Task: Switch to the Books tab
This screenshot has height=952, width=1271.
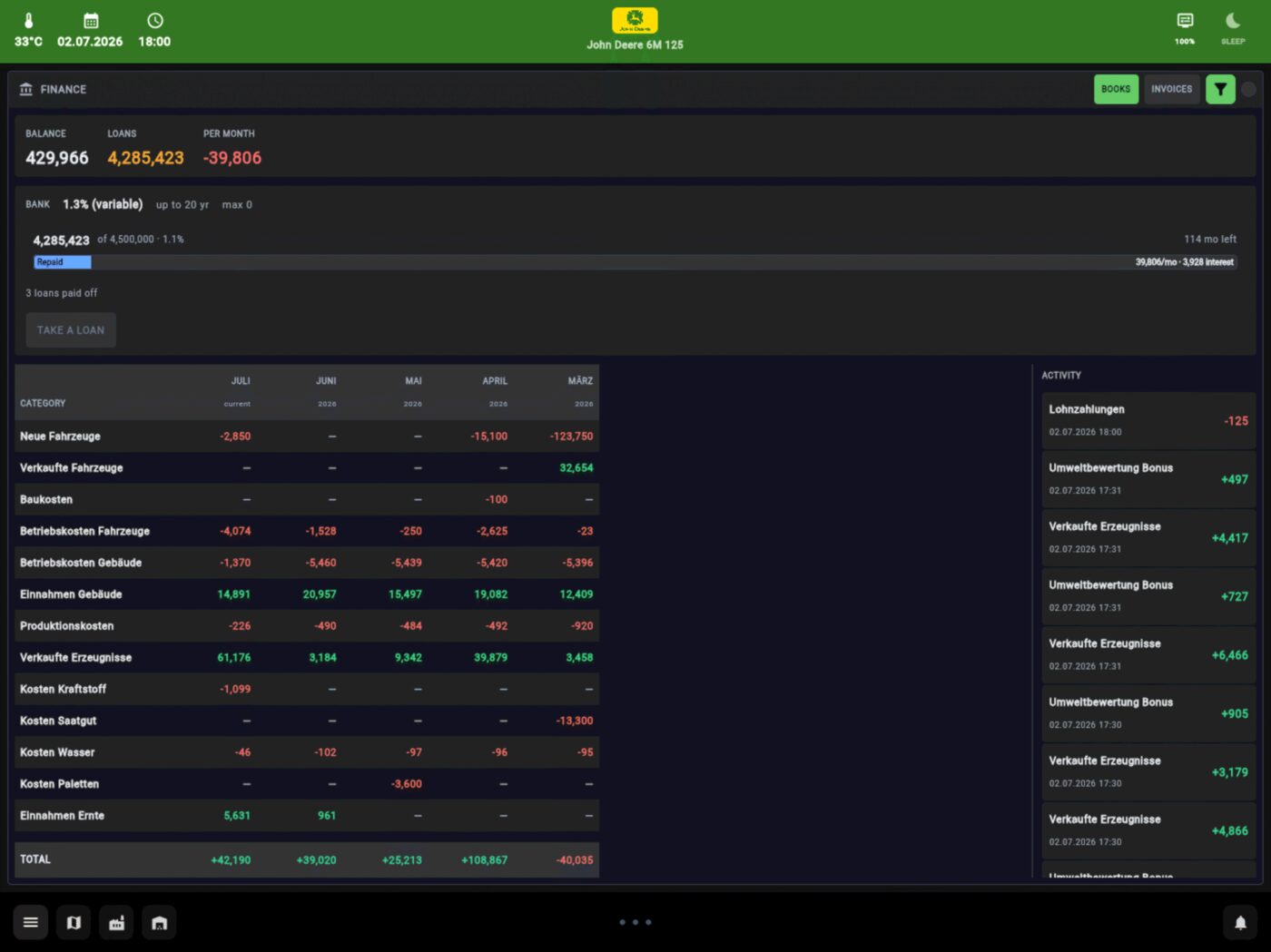Action: point(1116,89)
